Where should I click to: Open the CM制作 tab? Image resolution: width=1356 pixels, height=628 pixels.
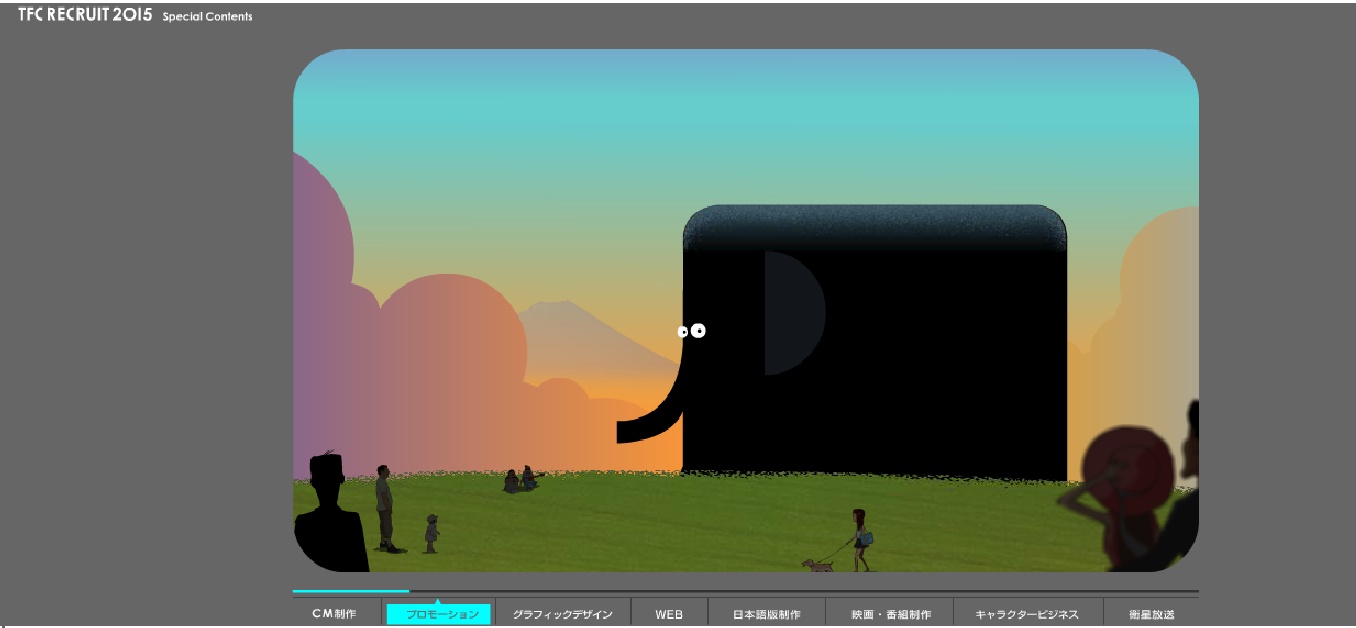(x=334, y=614)
